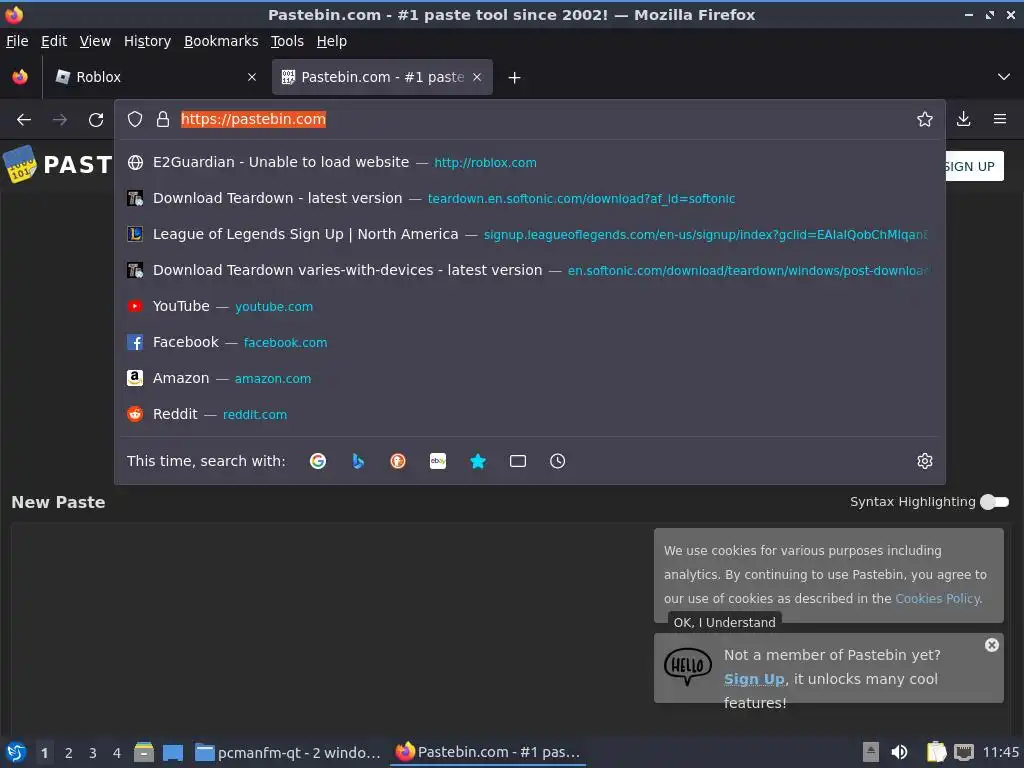Select the YouTube suggestion
Screen dimensions: 1024x768
(x=530, y=306)
